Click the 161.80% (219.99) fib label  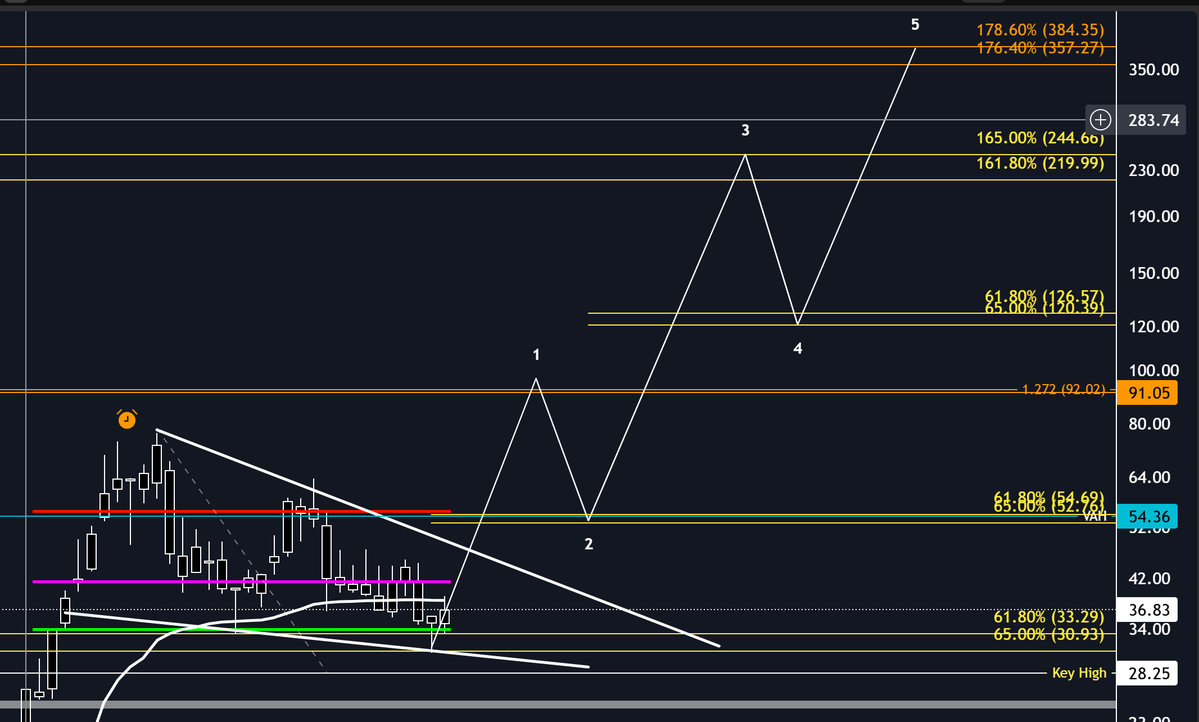click(1040, 163)
